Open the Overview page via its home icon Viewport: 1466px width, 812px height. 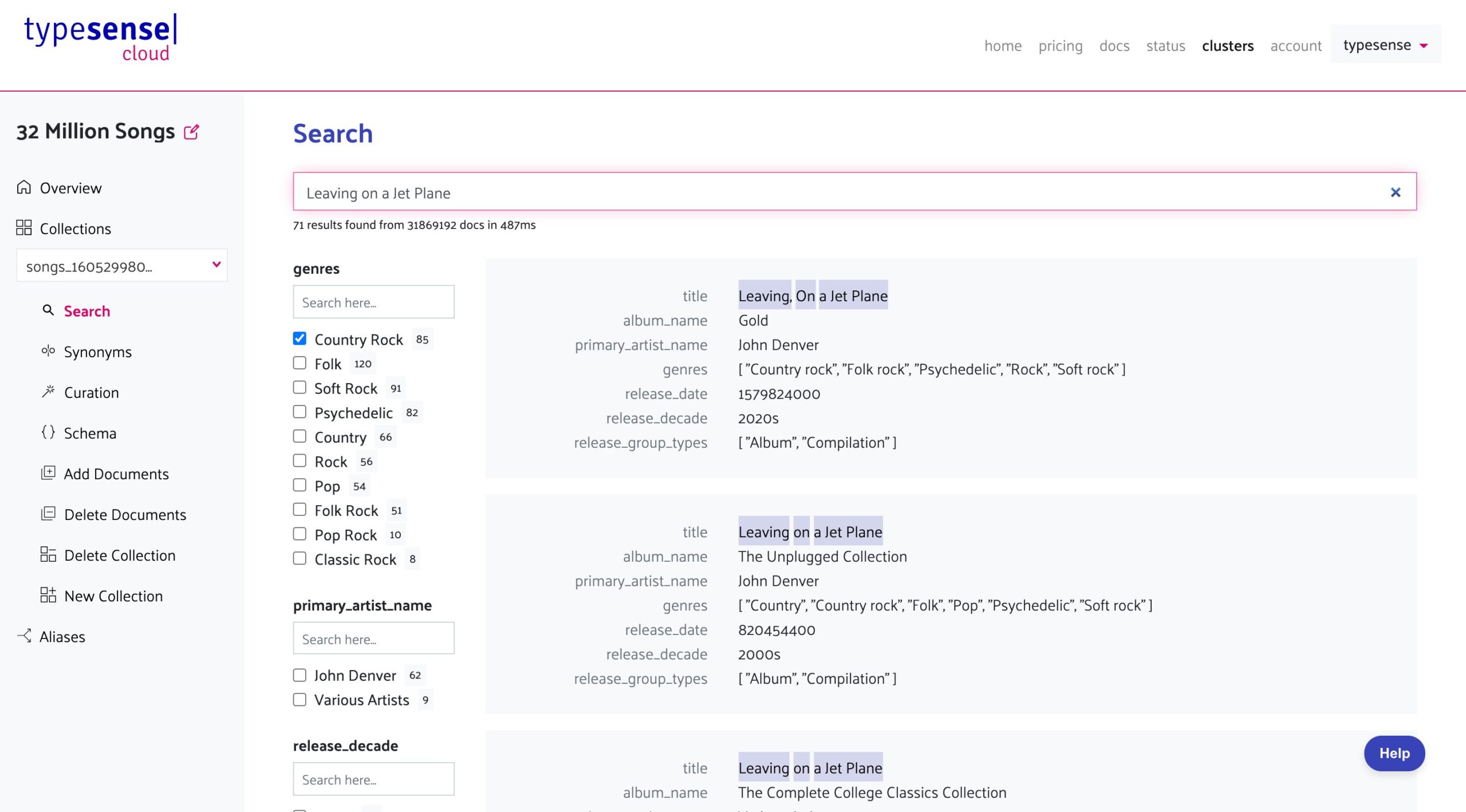pos(23,187)
